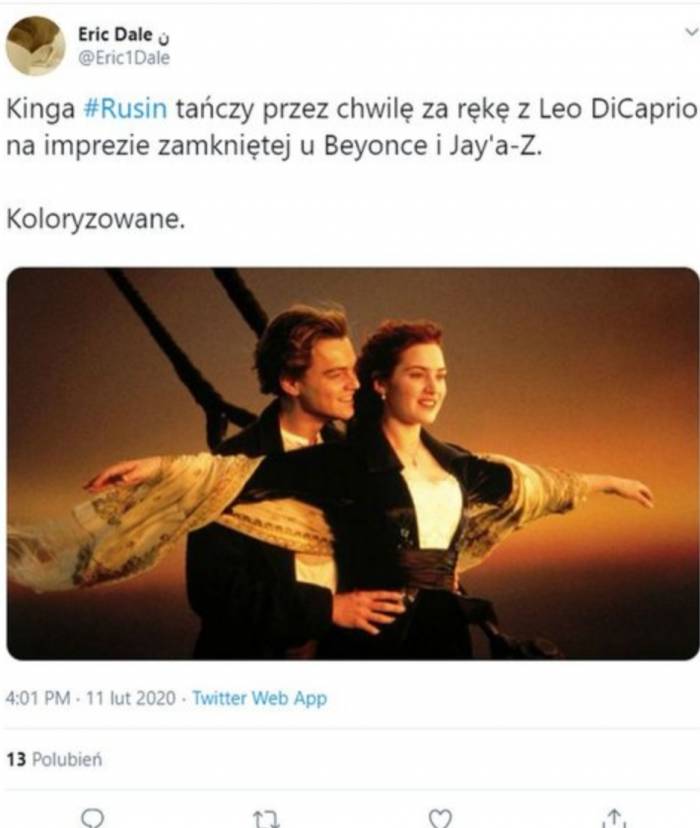
Task: Click the tweet text mentioning Leo DiCaprio
Action: tap(352, 127)
